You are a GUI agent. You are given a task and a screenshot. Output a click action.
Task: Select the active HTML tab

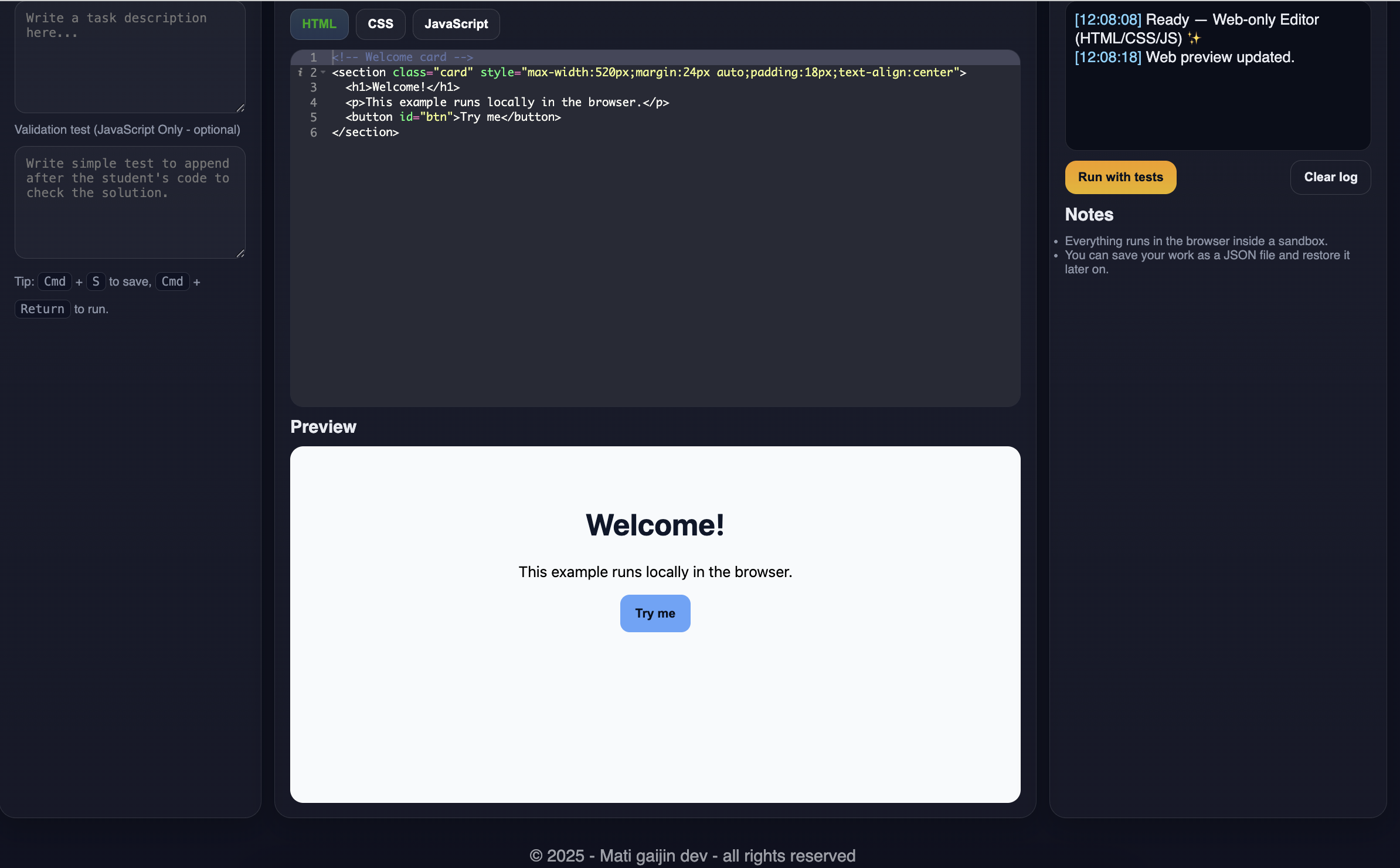click(318, 23)
